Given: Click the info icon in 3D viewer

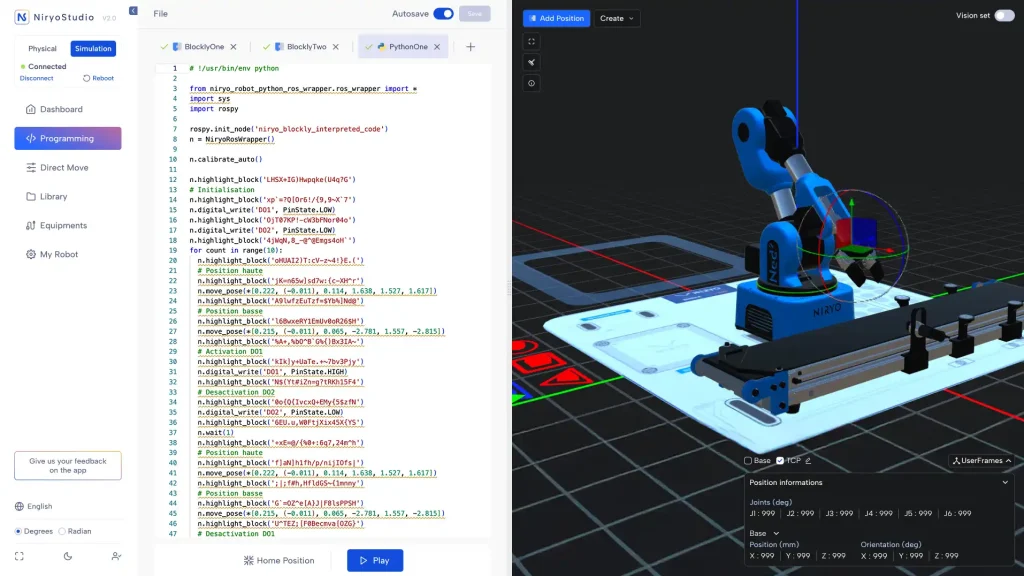Looking at the screenshot, I should (532, 83).
